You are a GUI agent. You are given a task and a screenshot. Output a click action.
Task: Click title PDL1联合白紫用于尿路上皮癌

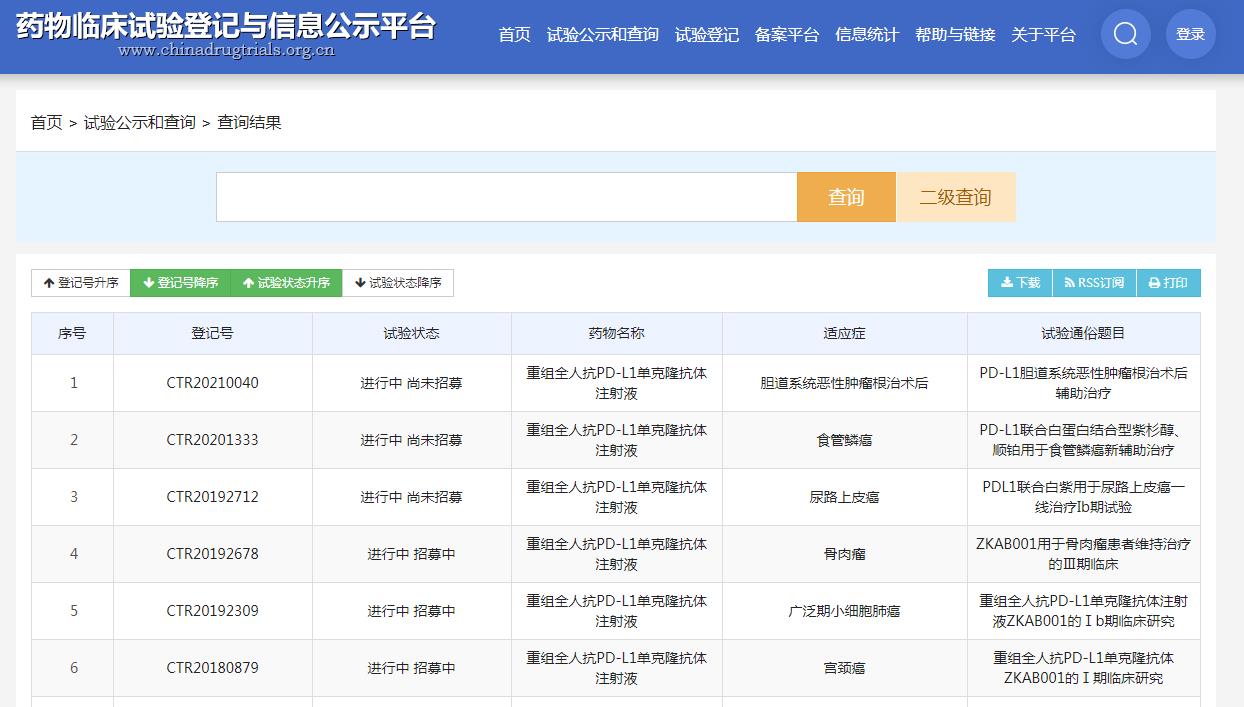(x=1083, y=497)
